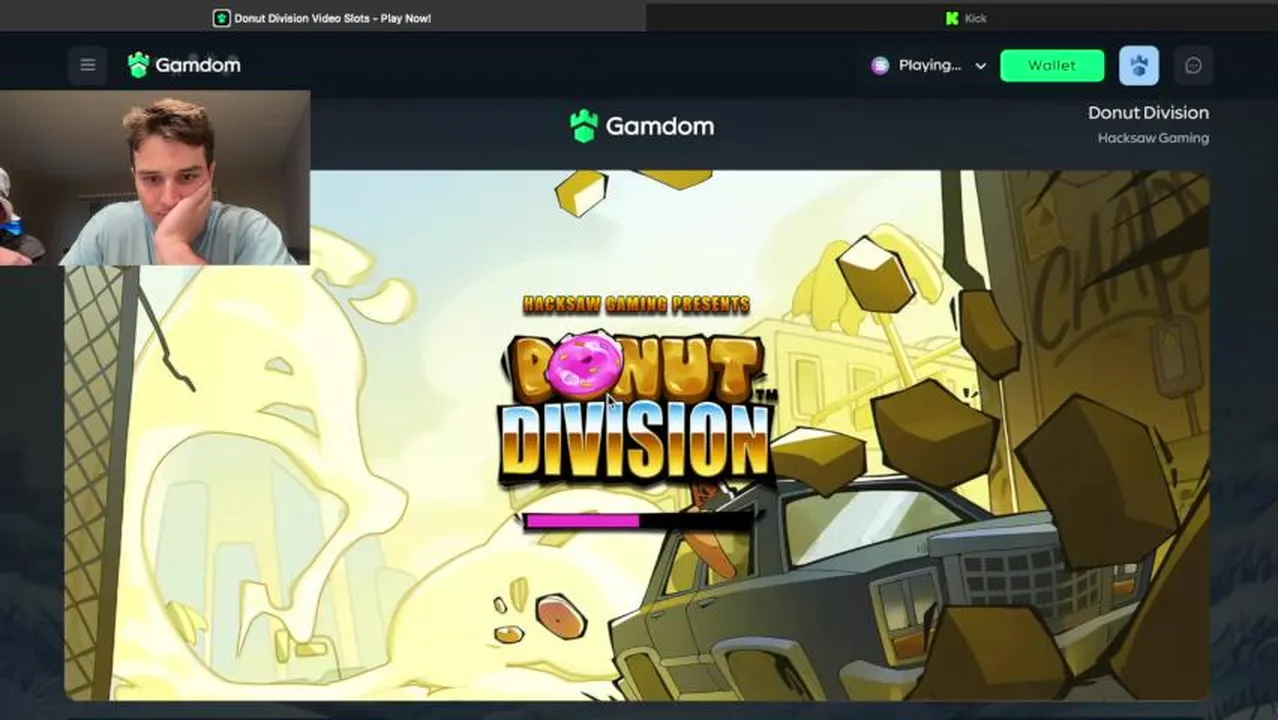This screenshot has height=720, width=1278.
Task: Click the pink game loading progress bar
Action: coord(637,520)
